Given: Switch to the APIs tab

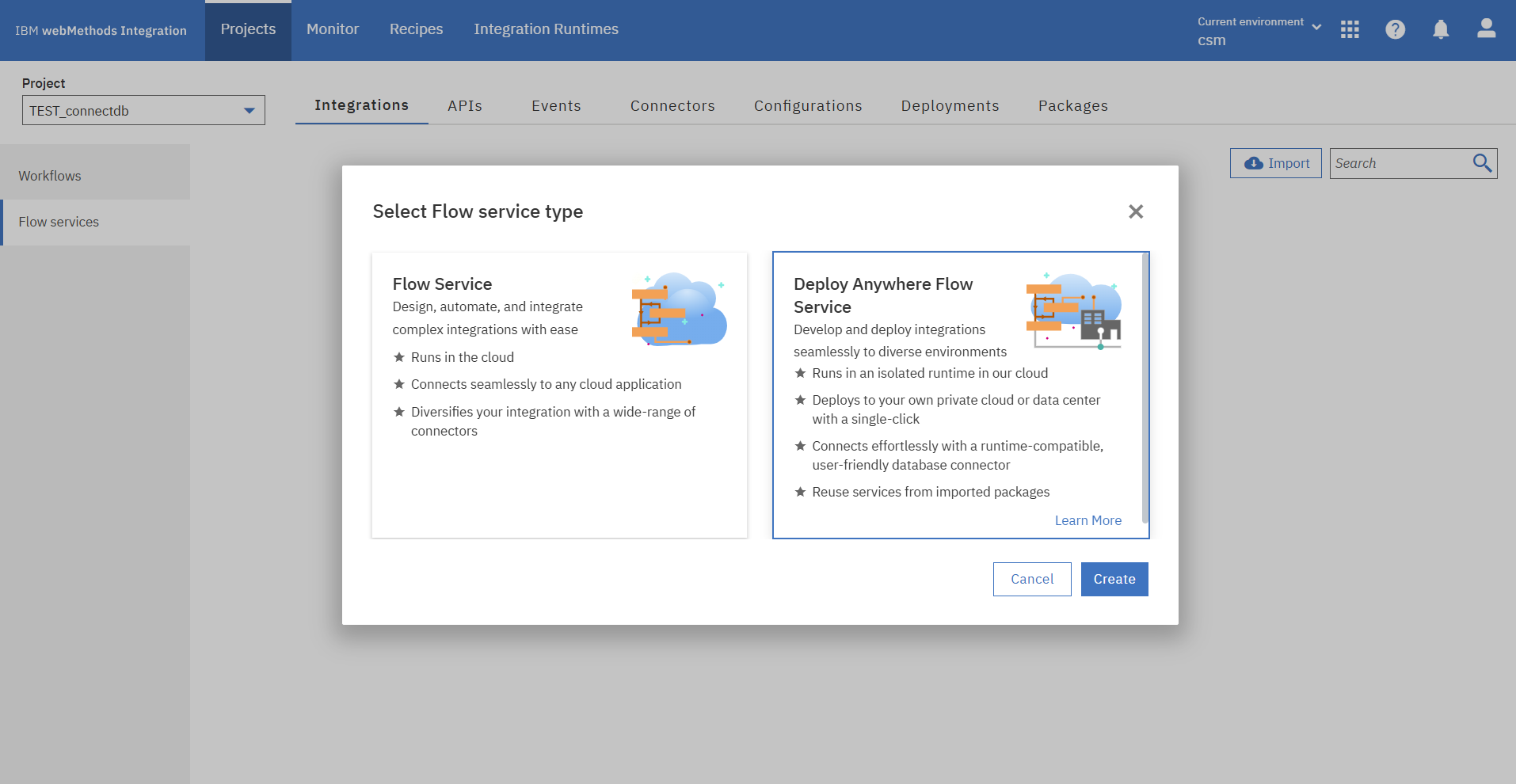Looking at the screenshot, I should coord(465,106).
